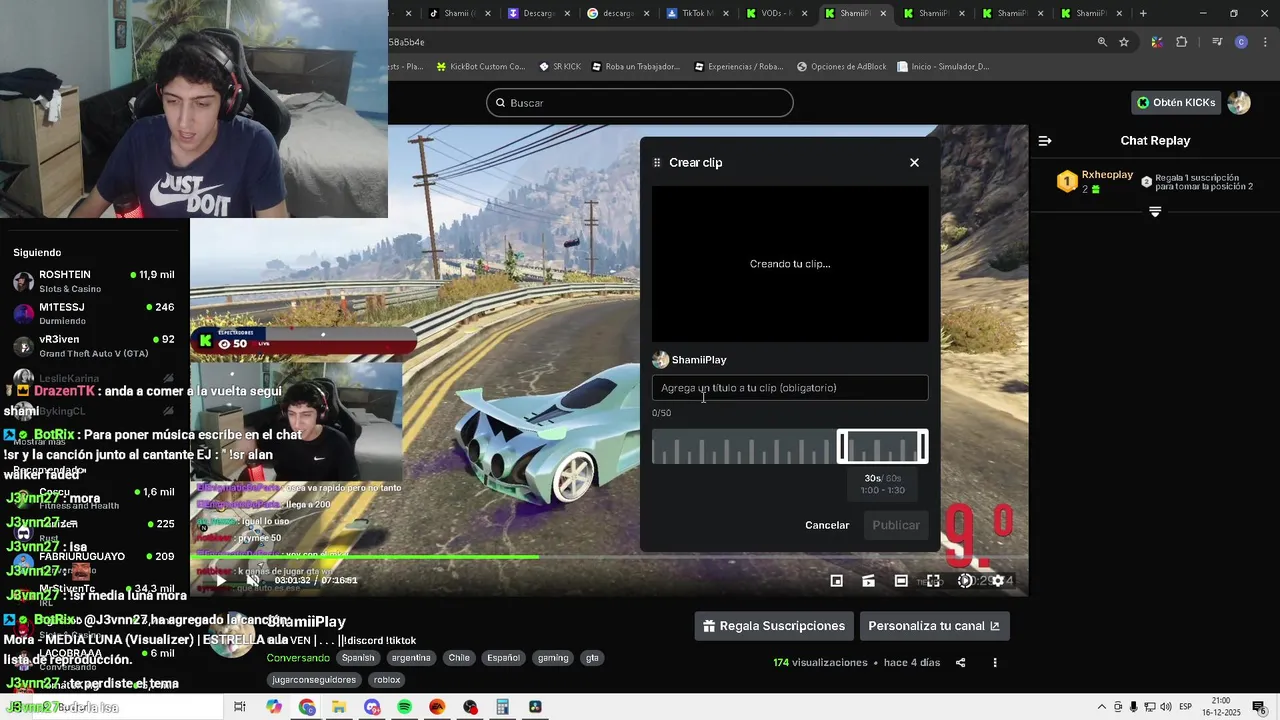Click the Publicar button
The height and width of the screenshot is (720, 1280).
coord(896,525)
